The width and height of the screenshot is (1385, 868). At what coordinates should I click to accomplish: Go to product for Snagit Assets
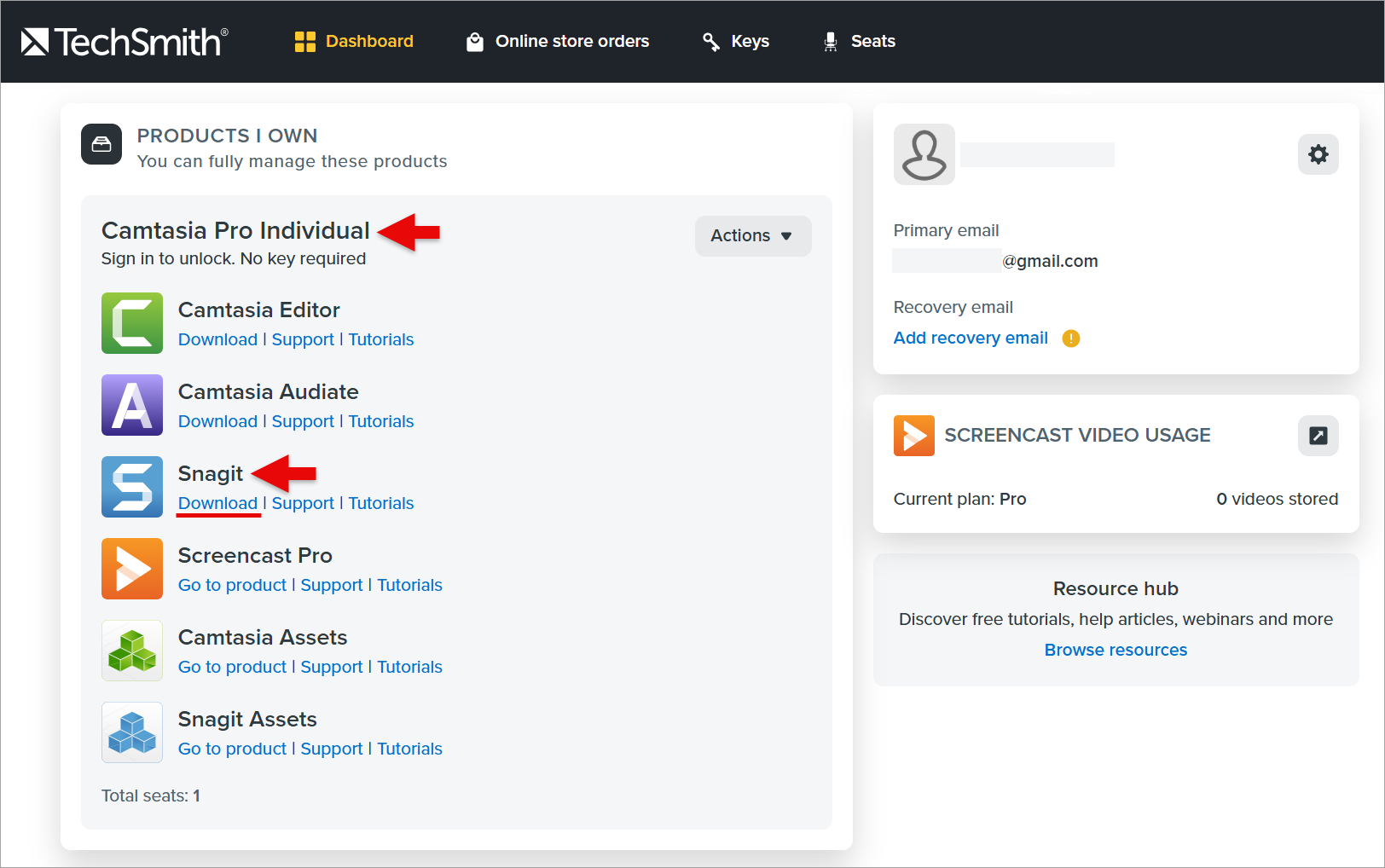232,749
